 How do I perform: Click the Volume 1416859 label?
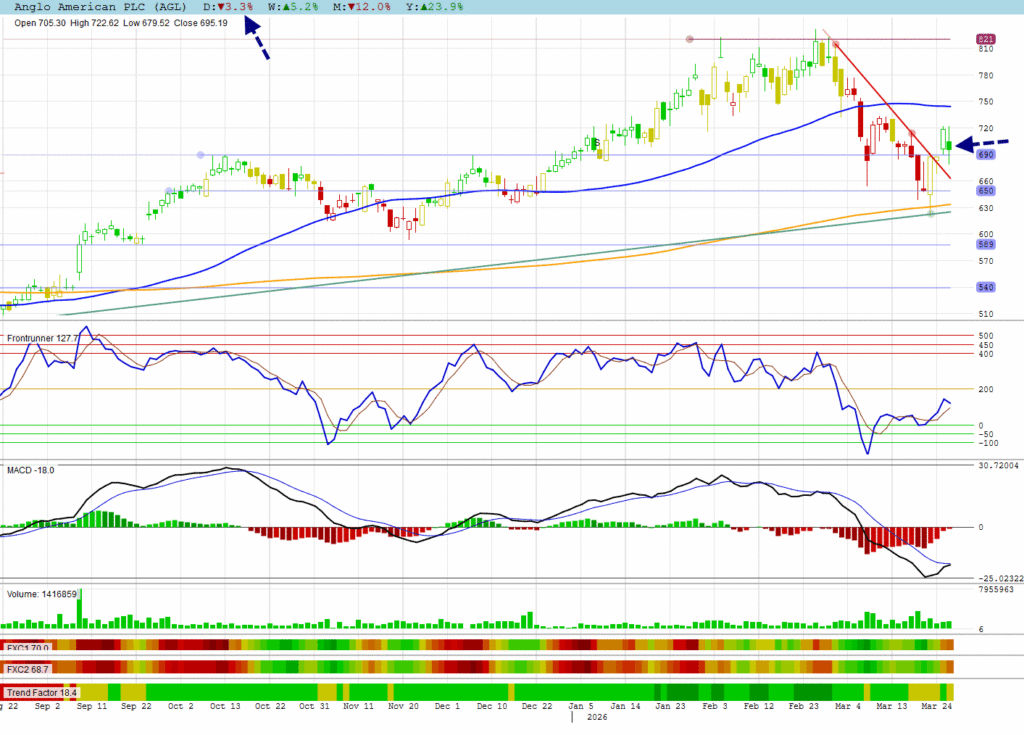tap(42, 593)
